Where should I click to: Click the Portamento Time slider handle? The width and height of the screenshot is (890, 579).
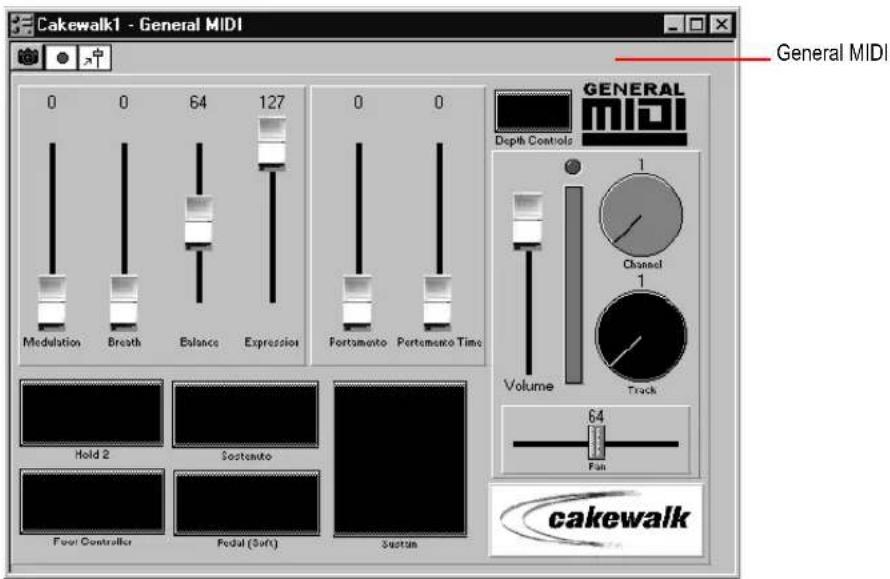pyautogui.click(x=438, y=303)
